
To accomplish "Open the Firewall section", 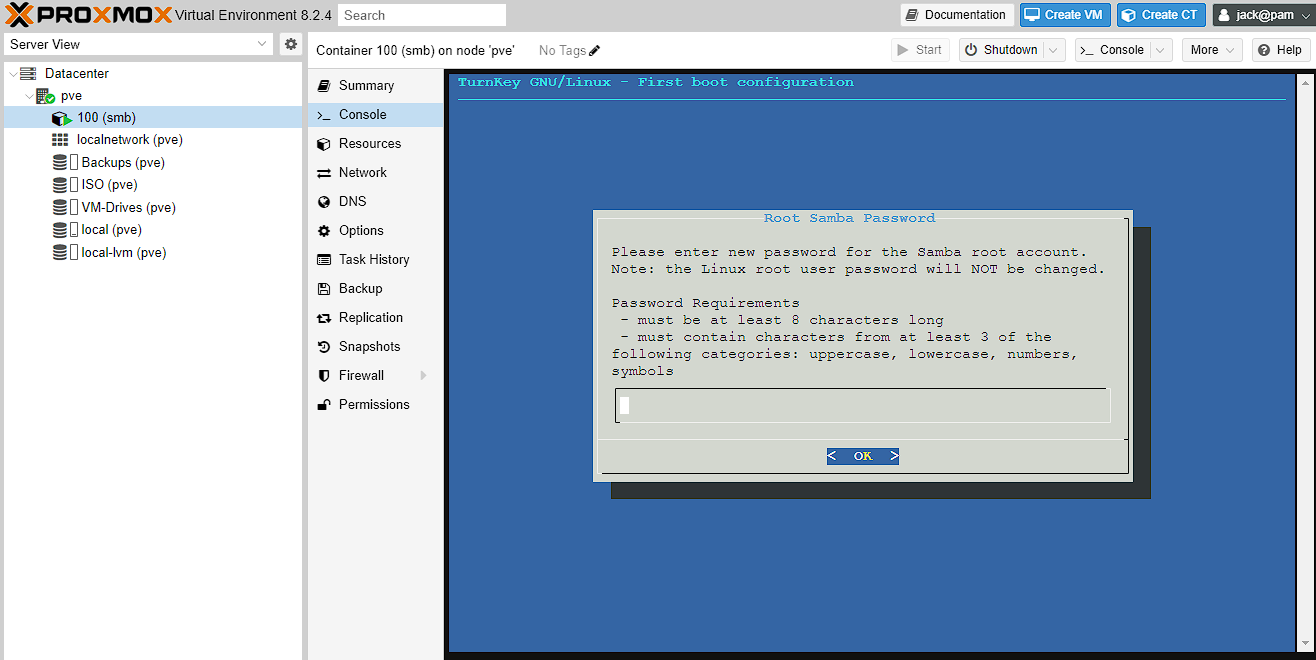I will coord(361,375).
